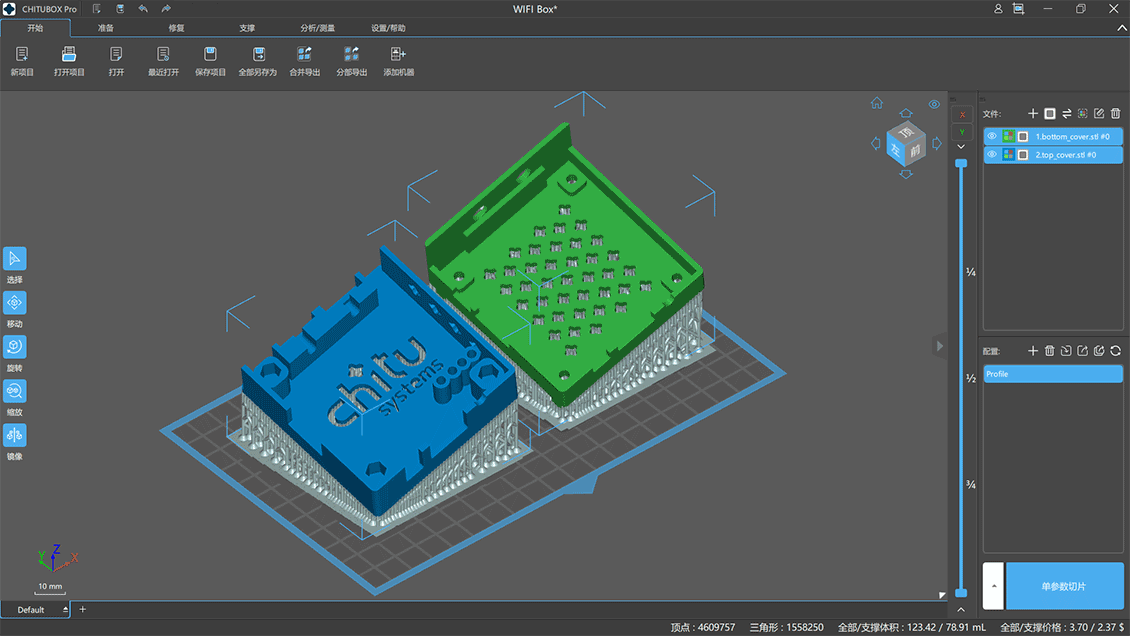Hide 1.bottom_cover.stl using its eye icon
Screen dimensions: 1130x636
point(992,137)
